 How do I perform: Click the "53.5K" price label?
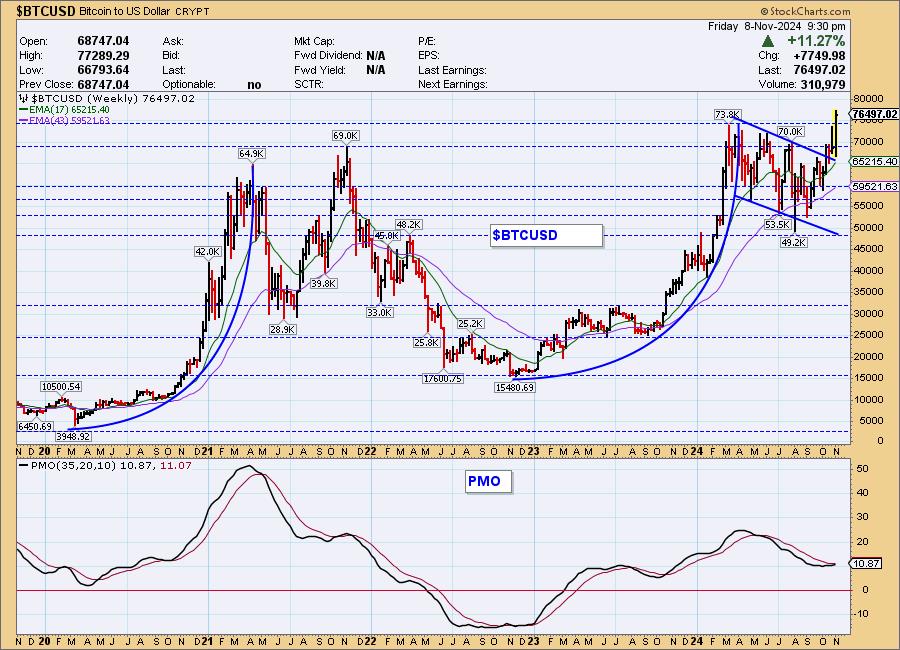[x=777, y=225]
